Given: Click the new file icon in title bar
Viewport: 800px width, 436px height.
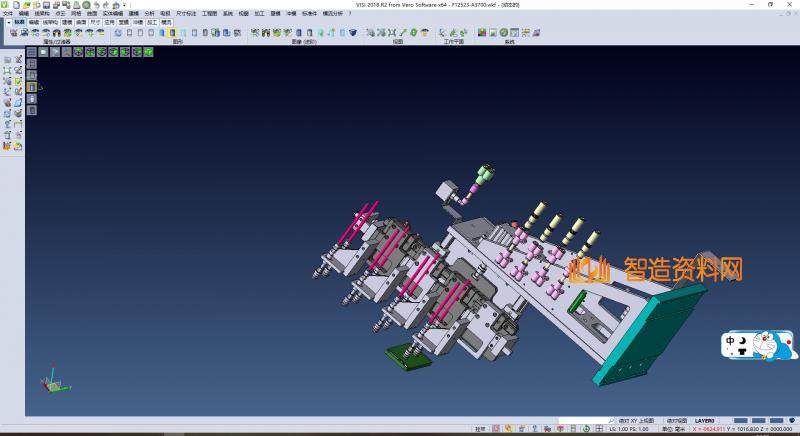Looking at the screenshot, I should click(15, 5).
